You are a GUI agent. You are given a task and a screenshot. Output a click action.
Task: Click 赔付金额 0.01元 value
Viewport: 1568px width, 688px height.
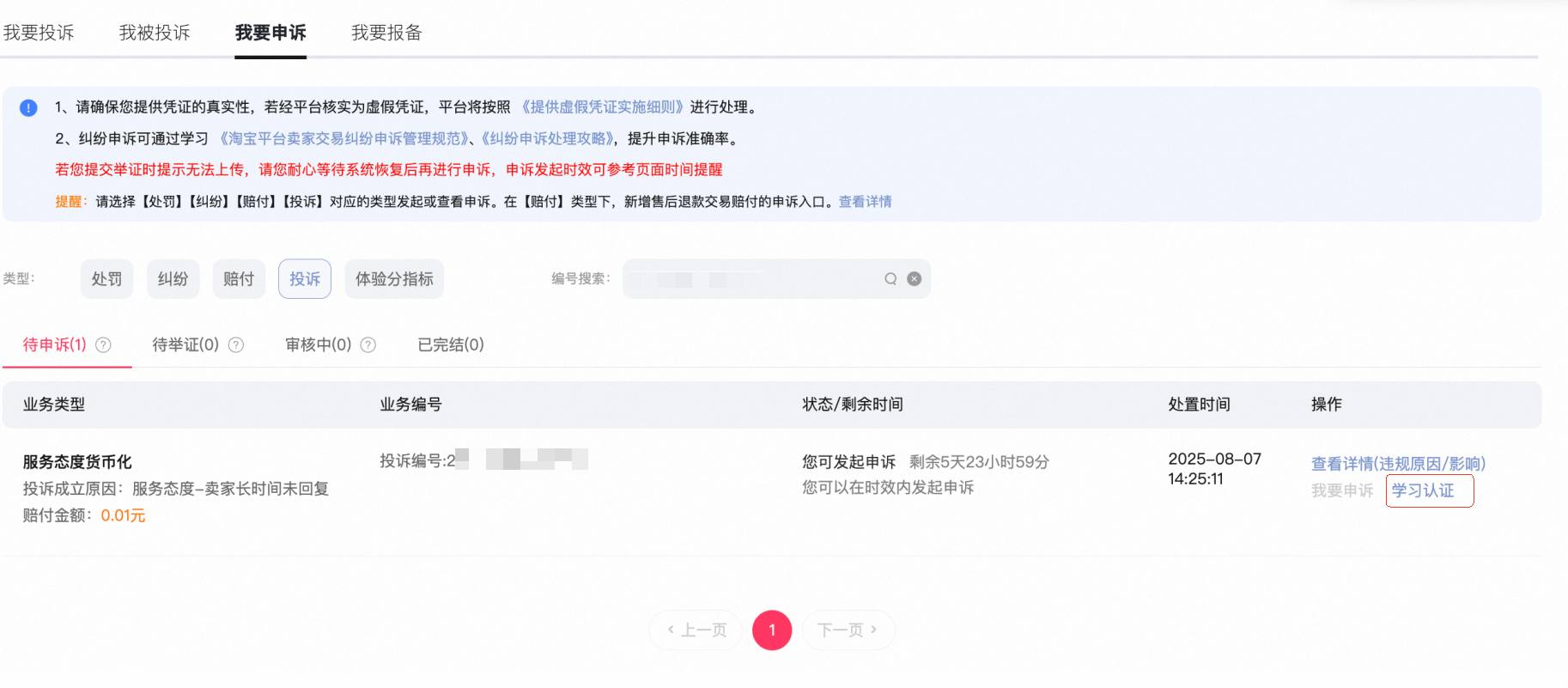point(123,515)
